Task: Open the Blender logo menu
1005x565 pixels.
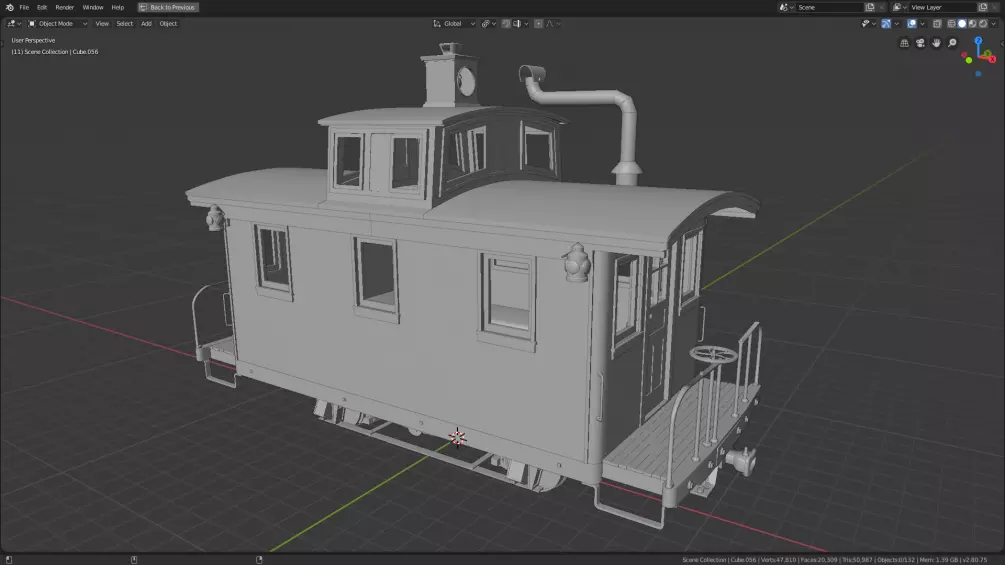Action: click(x=9, y=7)
